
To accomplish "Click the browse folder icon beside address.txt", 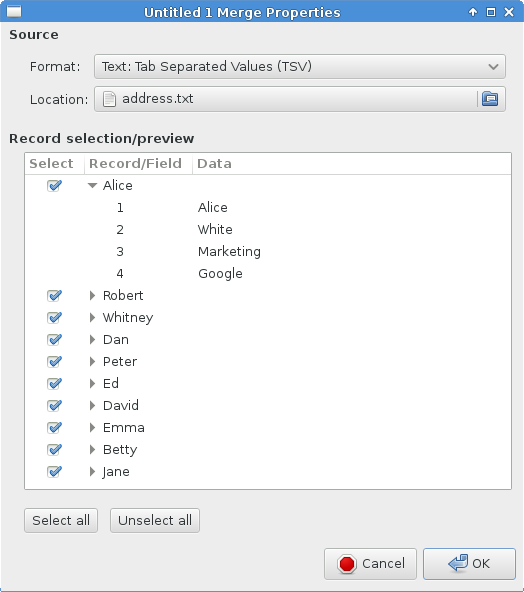I will pos(490,99).
